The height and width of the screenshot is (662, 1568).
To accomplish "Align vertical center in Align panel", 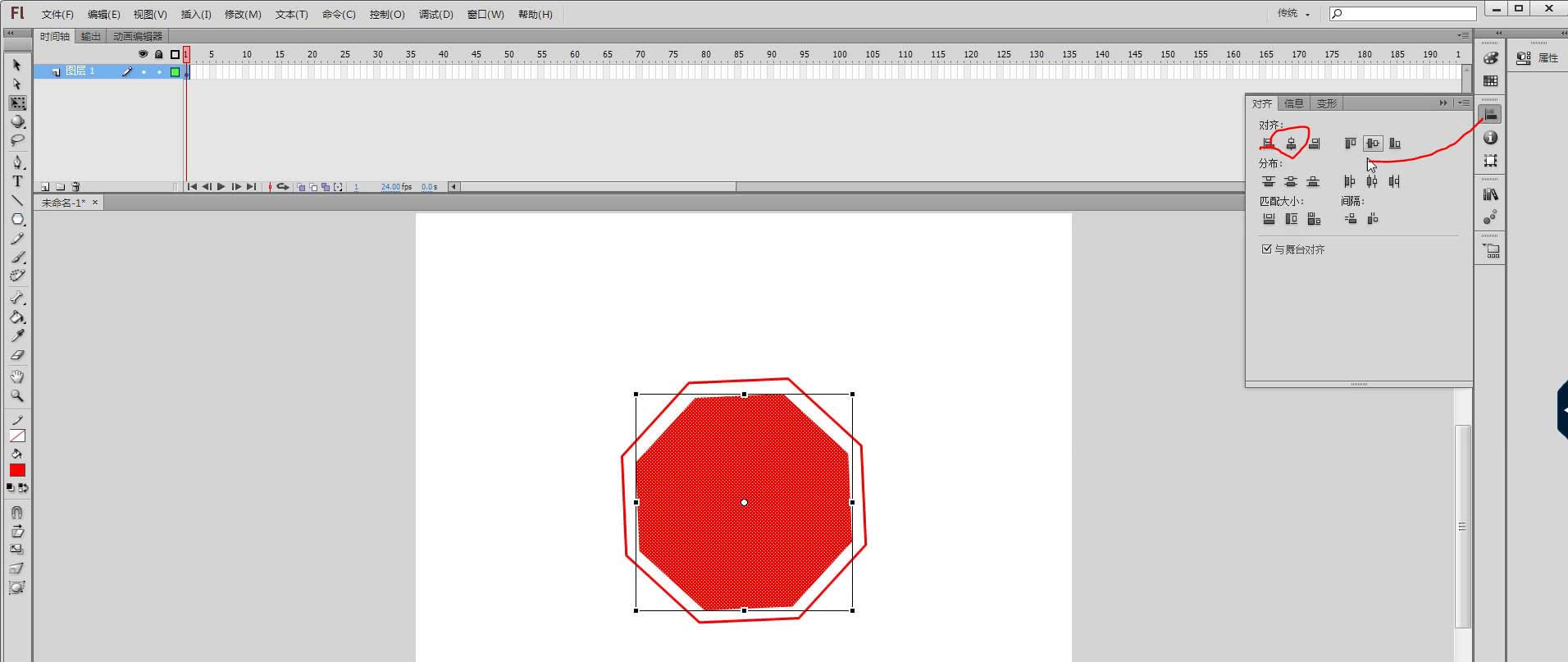I will click(x=1372, y=144).
